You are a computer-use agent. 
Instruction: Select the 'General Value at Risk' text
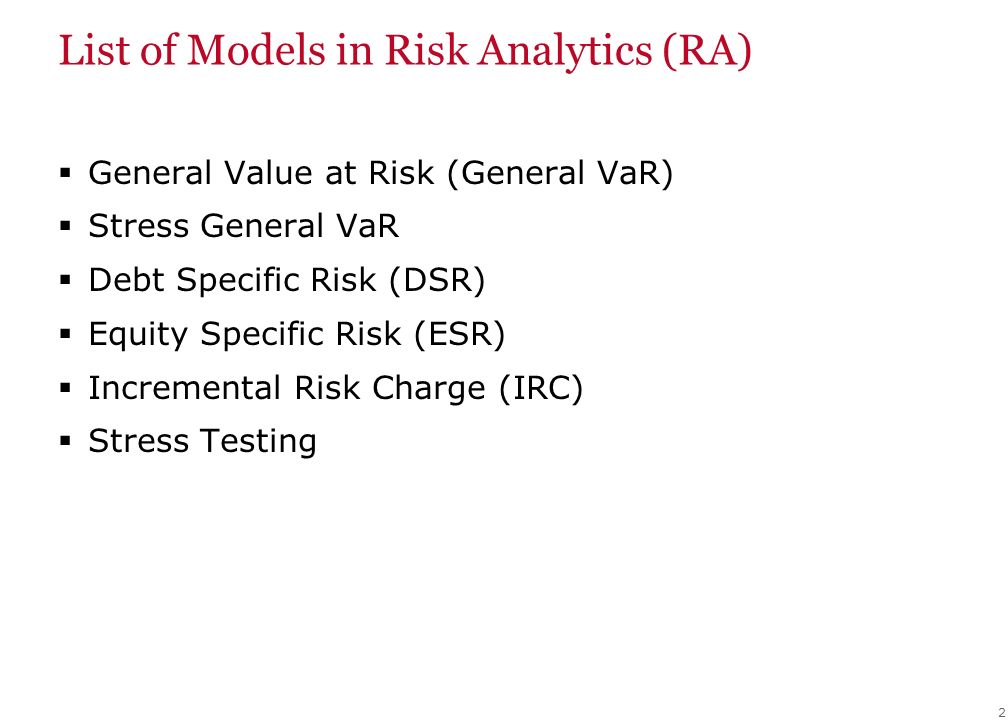[261, 172]
